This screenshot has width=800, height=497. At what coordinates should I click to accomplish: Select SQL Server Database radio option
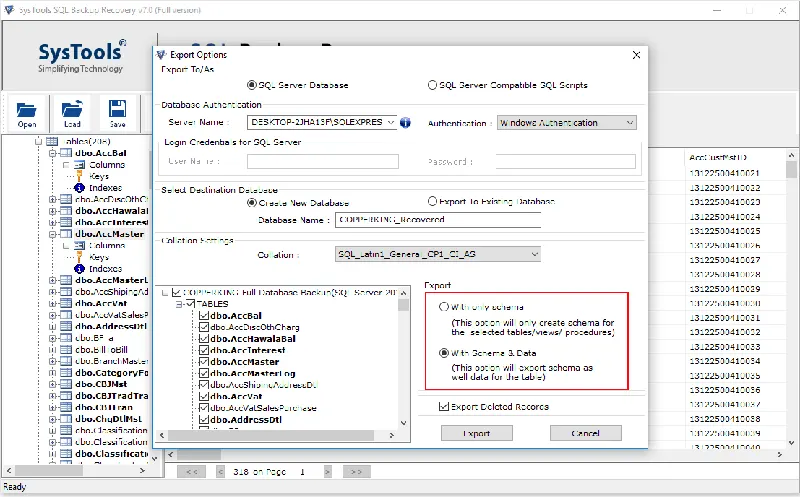[x=252, y=85]
